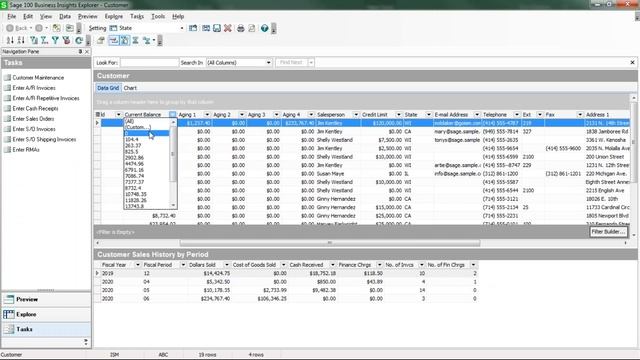Image resolution: width=640 pixels, height=360 pixels.
Task: Open the Setting State dropdown arrow
Action: click(x=182, y=28)
